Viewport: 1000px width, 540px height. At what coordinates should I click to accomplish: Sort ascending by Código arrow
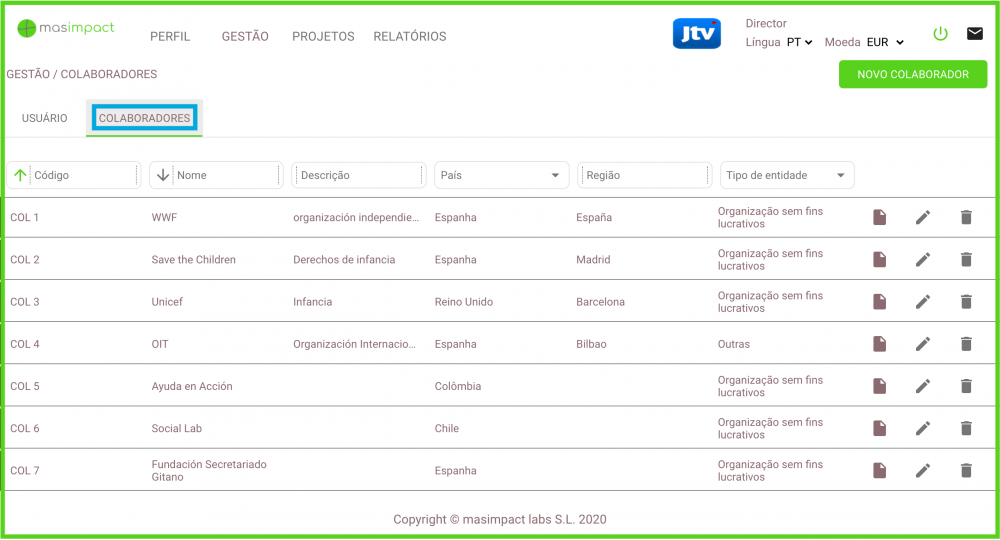point(20,176)
